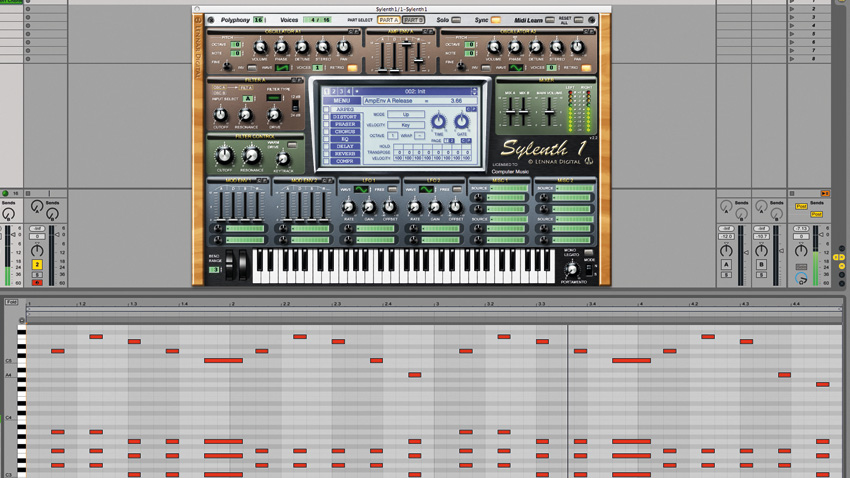Screen dimensions: 850x478
Task: Click the Amp Env A Attack slider
Action: 383,56
